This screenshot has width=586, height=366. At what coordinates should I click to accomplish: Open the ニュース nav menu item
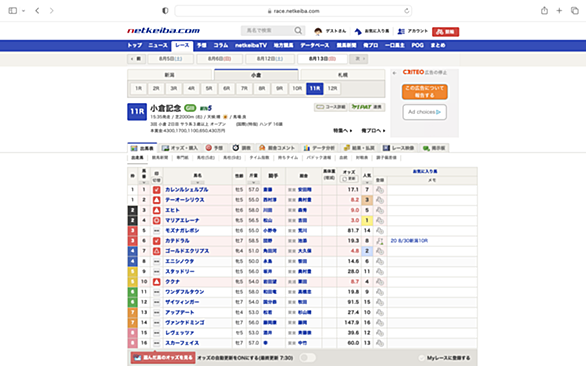158,45
